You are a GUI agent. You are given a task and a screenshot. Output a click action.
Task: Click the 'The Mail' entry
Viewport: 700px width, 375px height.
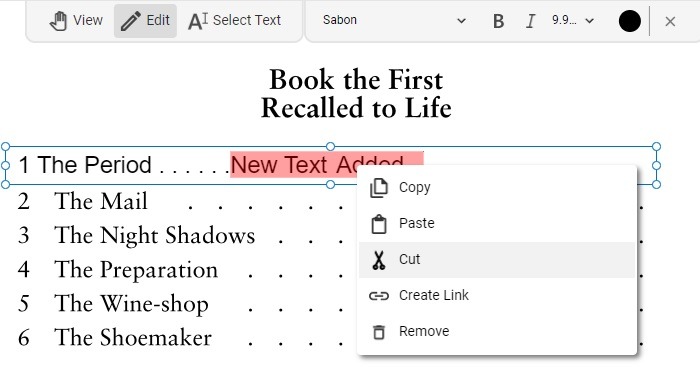(101, 201)
